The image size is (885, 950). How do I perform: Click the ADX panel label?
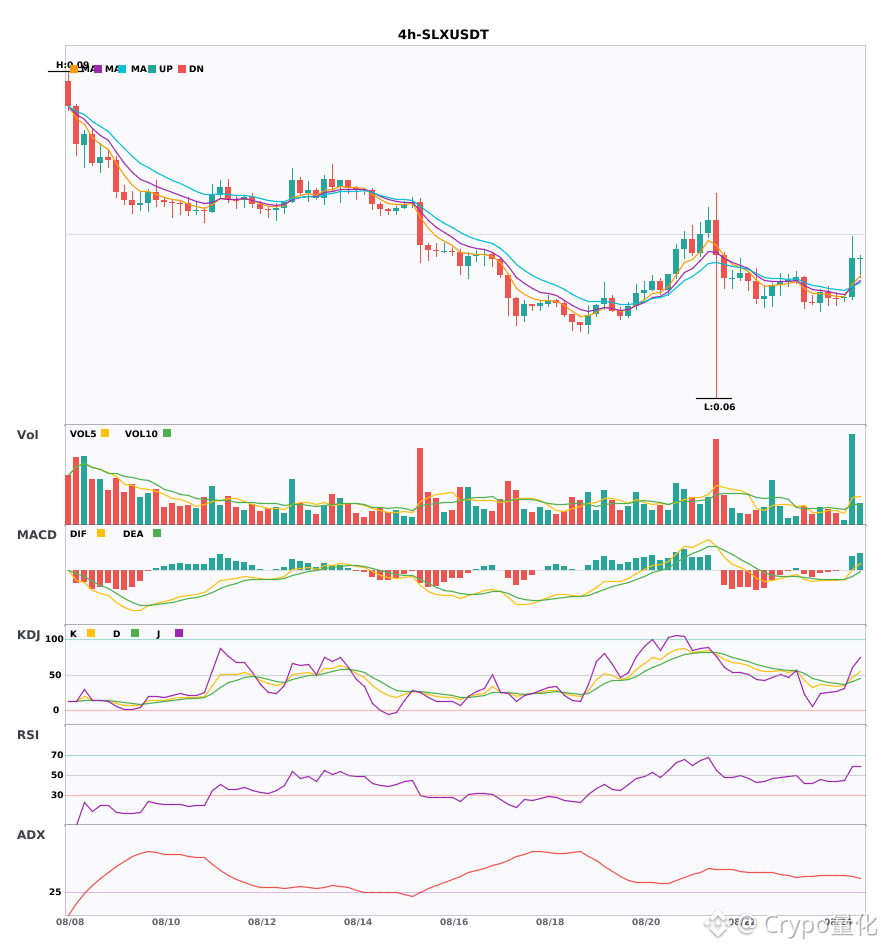coord(31,835)
